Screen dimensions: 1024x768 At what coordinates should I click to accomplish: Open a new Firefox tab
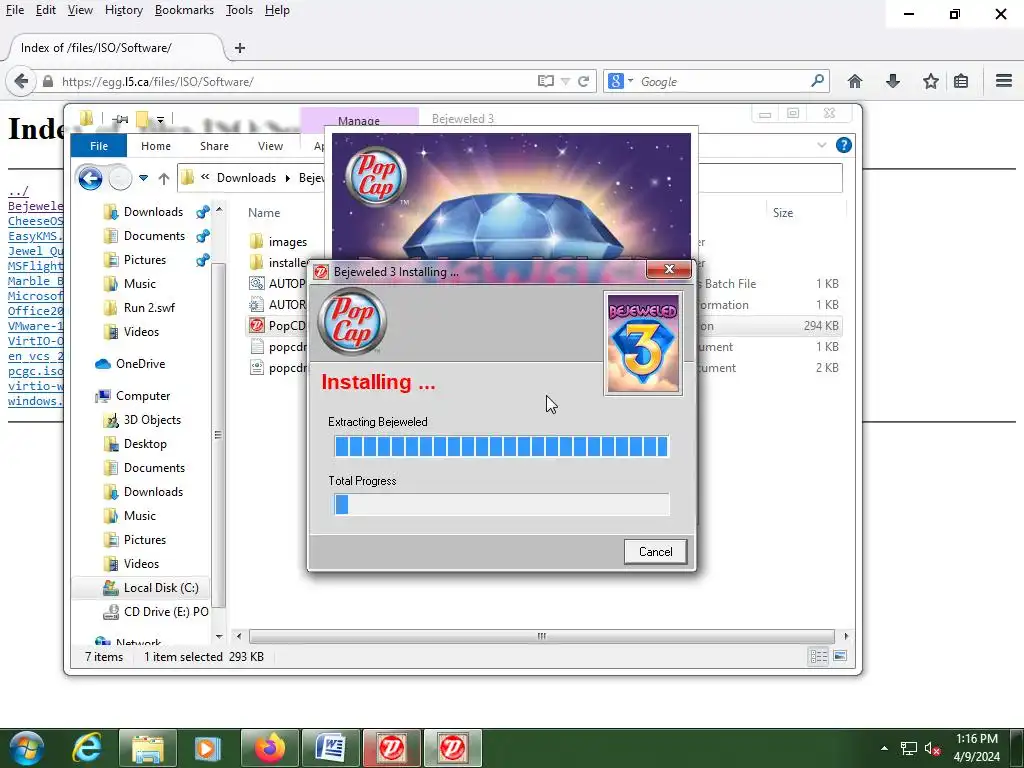tap(240, 48)
